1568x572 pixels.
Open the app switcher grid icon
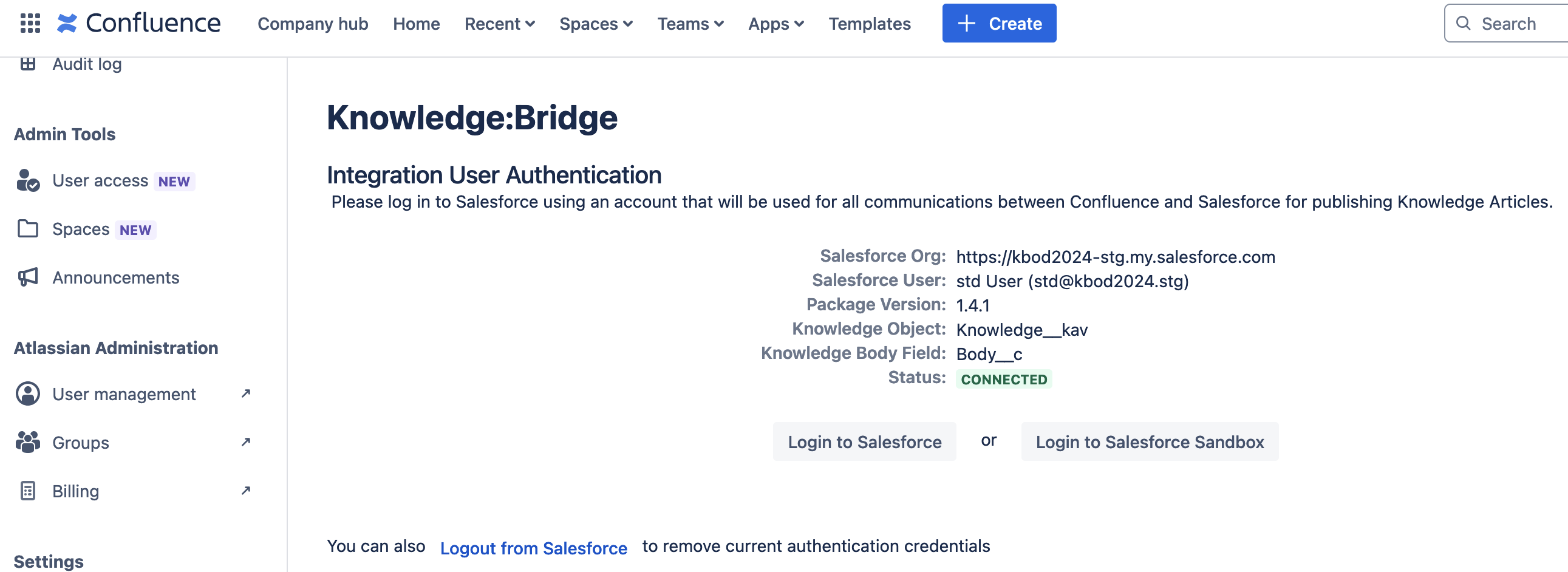[x=30, y=24]
